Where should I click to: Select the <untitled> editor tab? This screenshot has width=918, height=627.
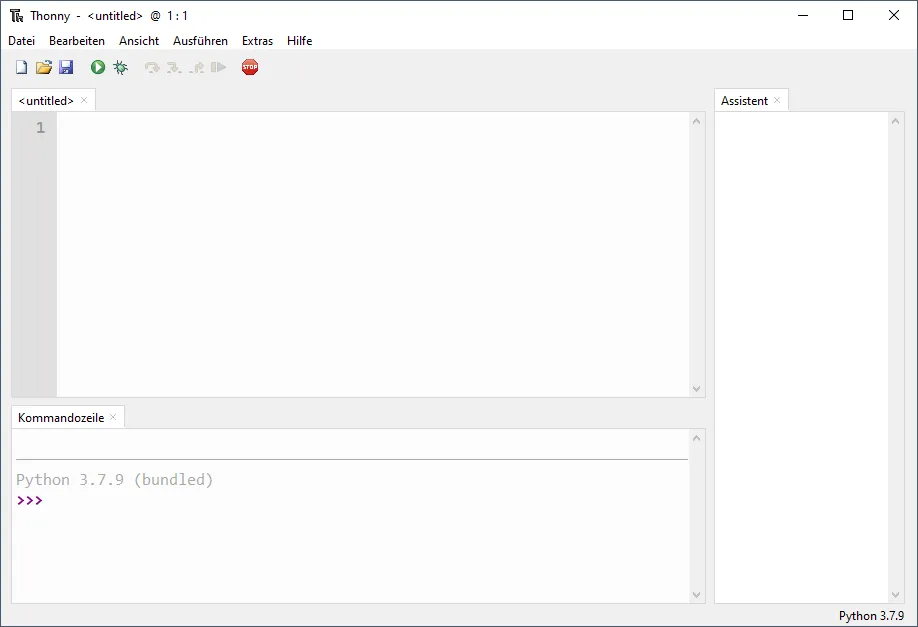(x=46, y=101)
